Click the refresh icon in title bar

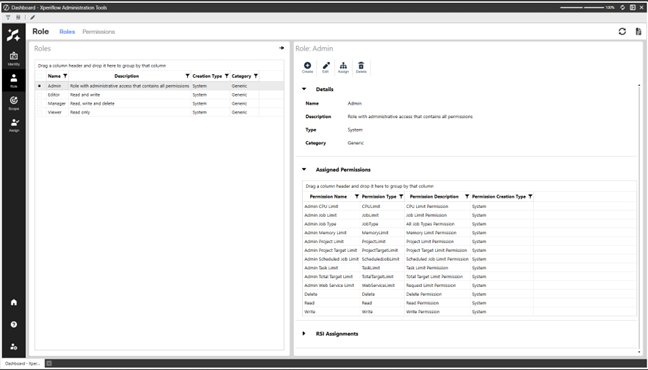click(622, 7)
